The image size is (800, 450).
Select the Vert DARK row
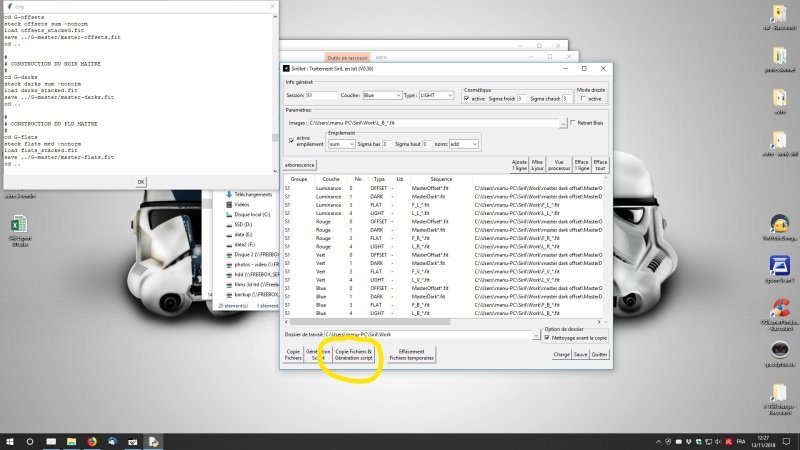click(443, 263)
